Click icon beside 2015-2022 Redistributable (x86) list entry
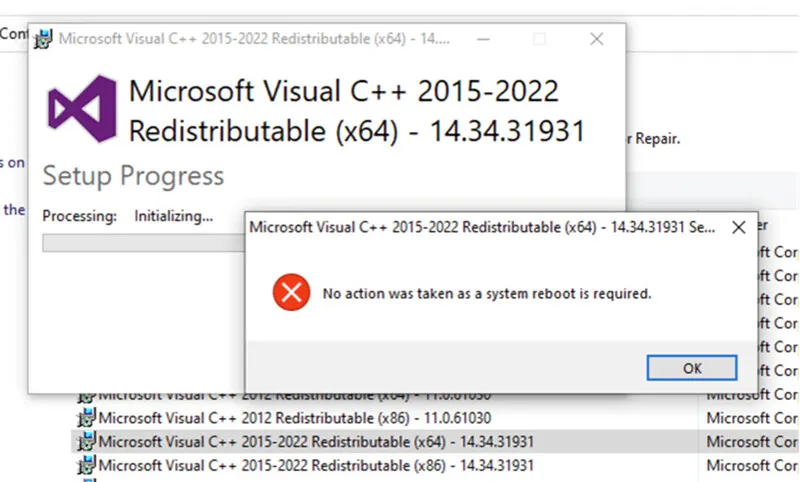Image resolution: width=800 pixels, height=482 pixels. click(x=87, y=466)
